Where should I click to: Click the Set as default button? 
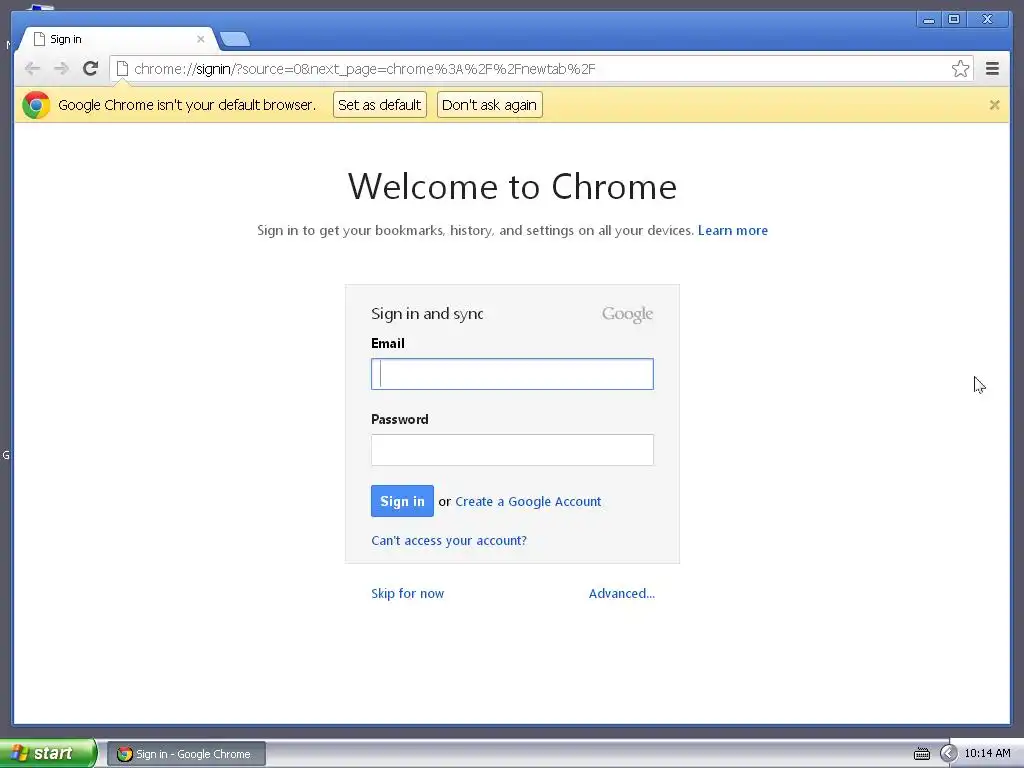[379, 104]
